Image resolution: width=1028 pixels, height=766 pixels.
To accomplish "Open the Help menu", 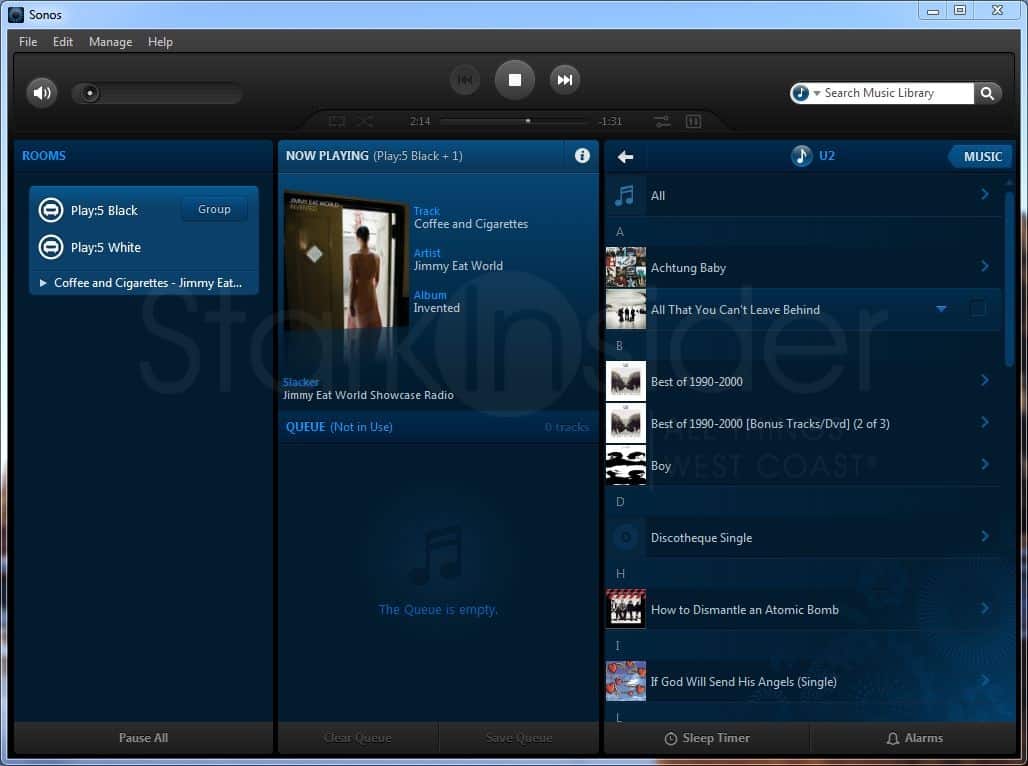I will point(160,42).
